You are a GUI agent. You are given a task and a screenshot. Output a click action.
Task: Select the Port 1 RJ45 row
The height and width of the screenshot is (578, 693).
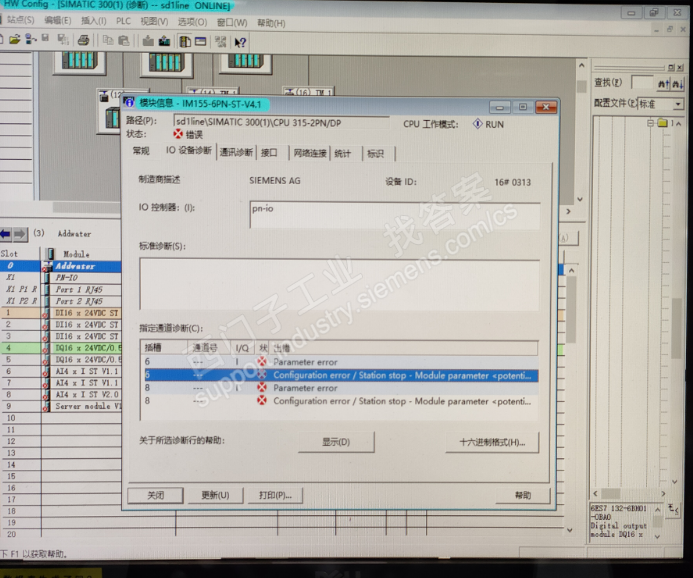(61, 289)
